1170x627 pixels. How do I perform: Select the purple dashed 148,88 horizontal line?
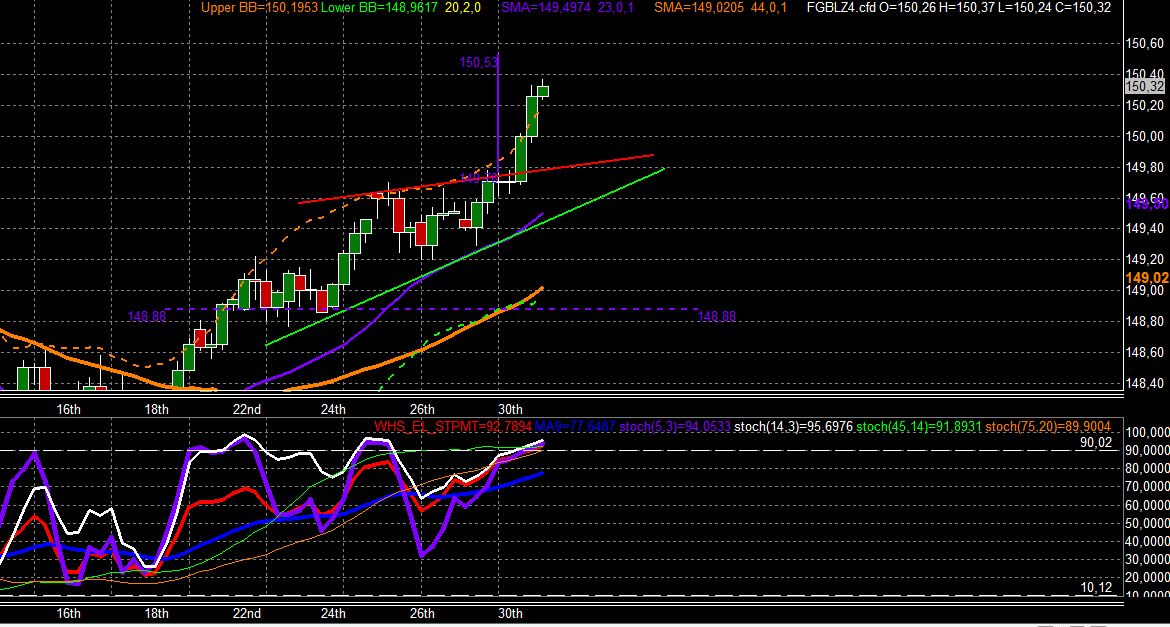433,308
